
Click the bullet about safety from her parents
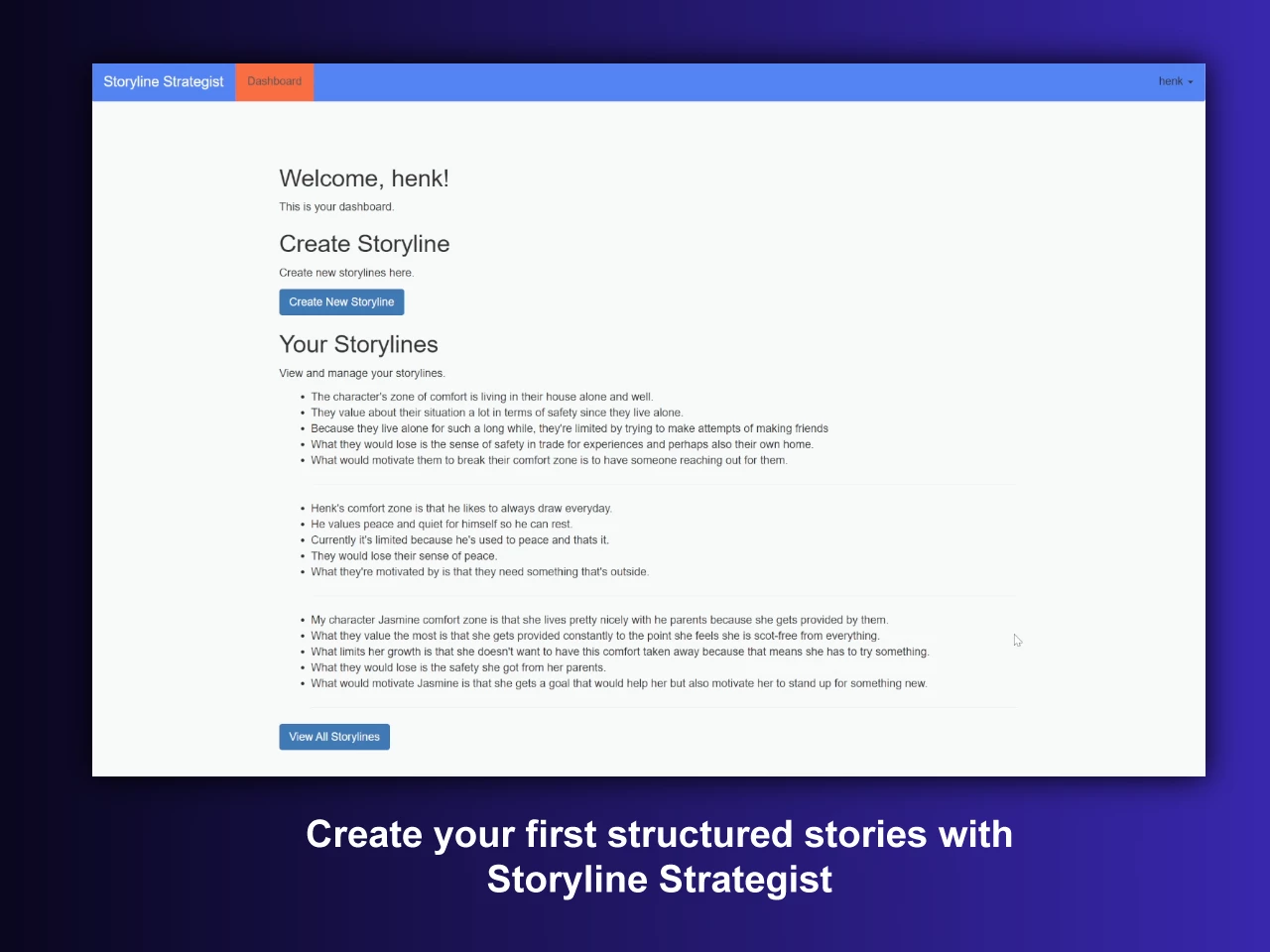[x=458, y=667]
